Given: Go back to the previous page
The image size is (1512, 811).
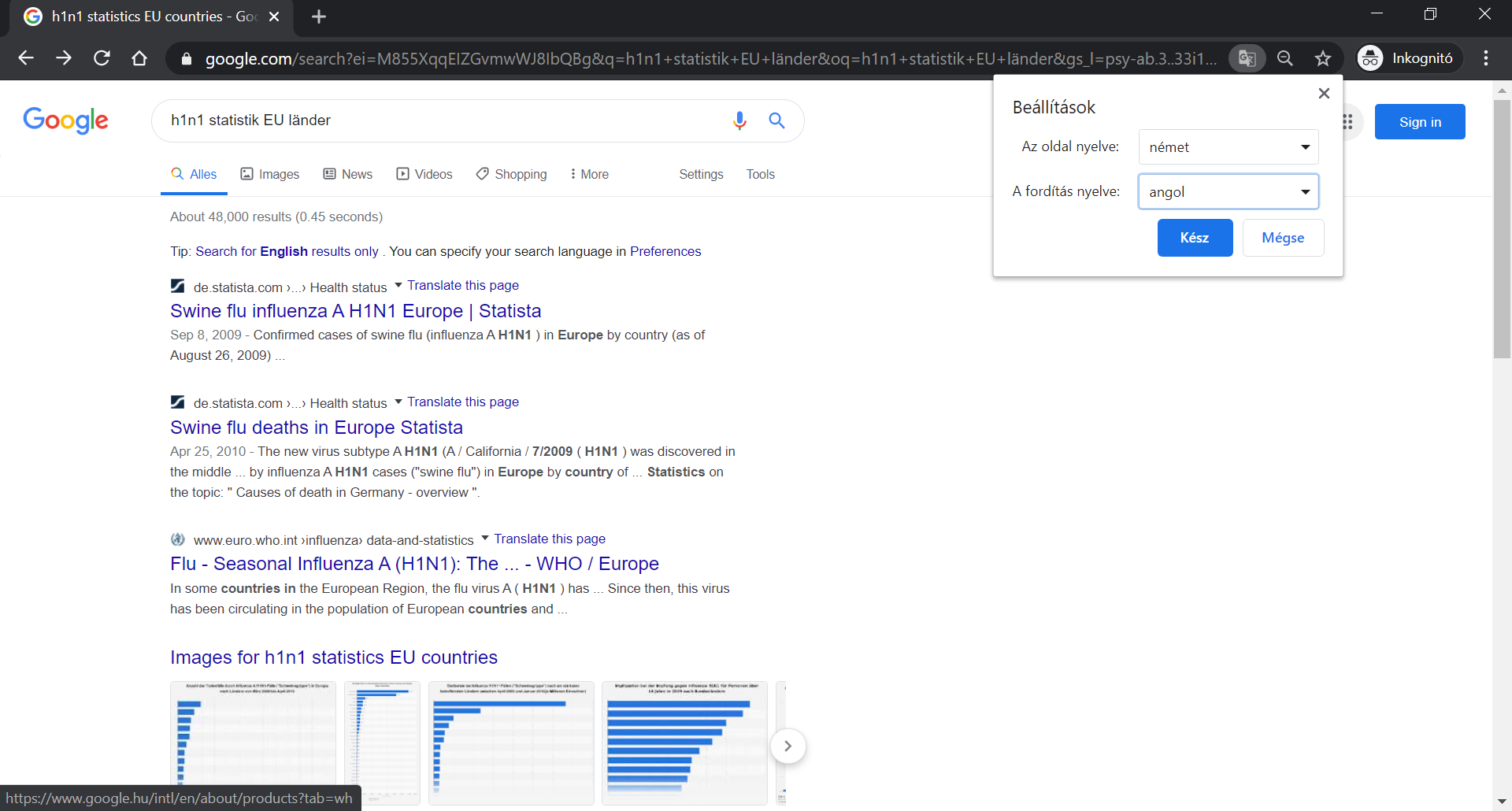Looking at the screenshot, I should click(26, 58).
